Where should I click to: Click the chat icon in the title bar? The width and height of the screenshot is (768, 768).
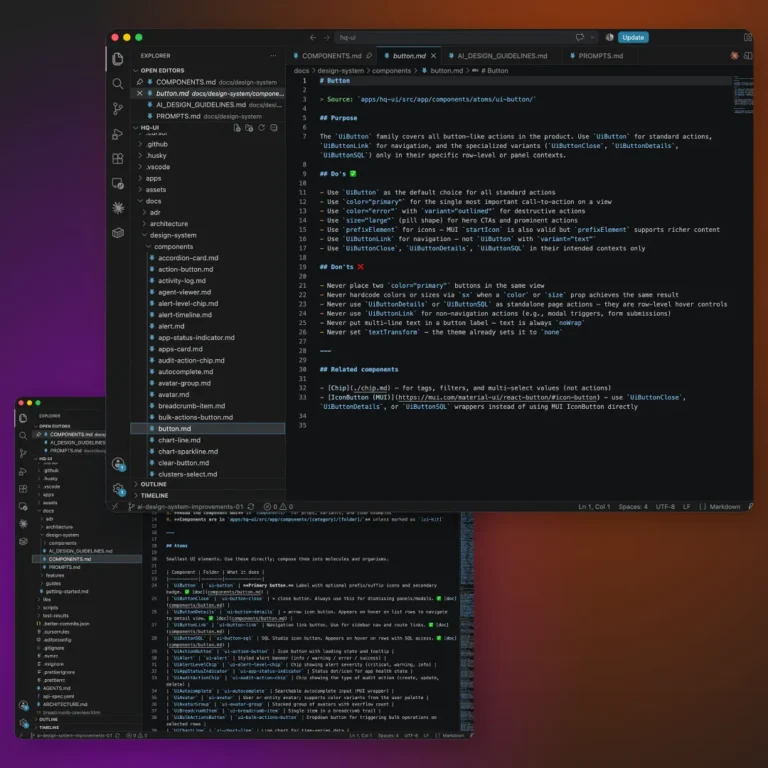[580, 37]
